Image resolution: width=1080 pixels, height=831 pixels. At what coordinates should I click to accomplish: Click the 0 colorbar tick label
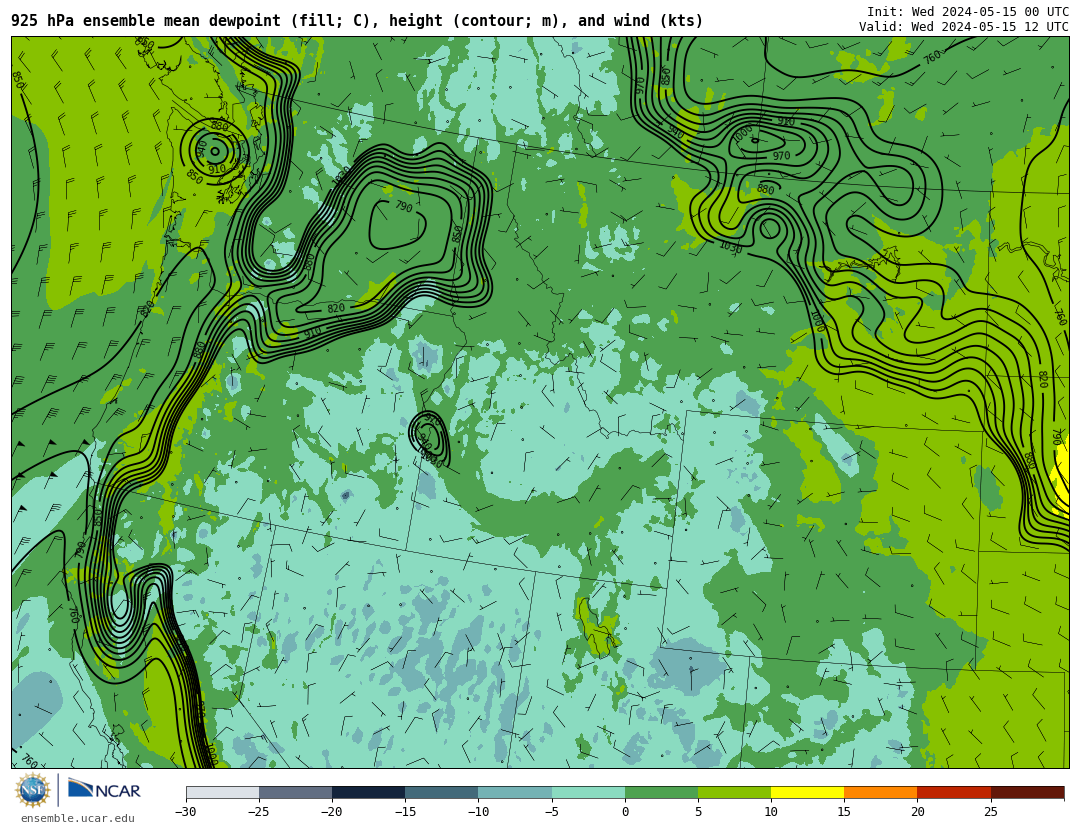point(625,812)
